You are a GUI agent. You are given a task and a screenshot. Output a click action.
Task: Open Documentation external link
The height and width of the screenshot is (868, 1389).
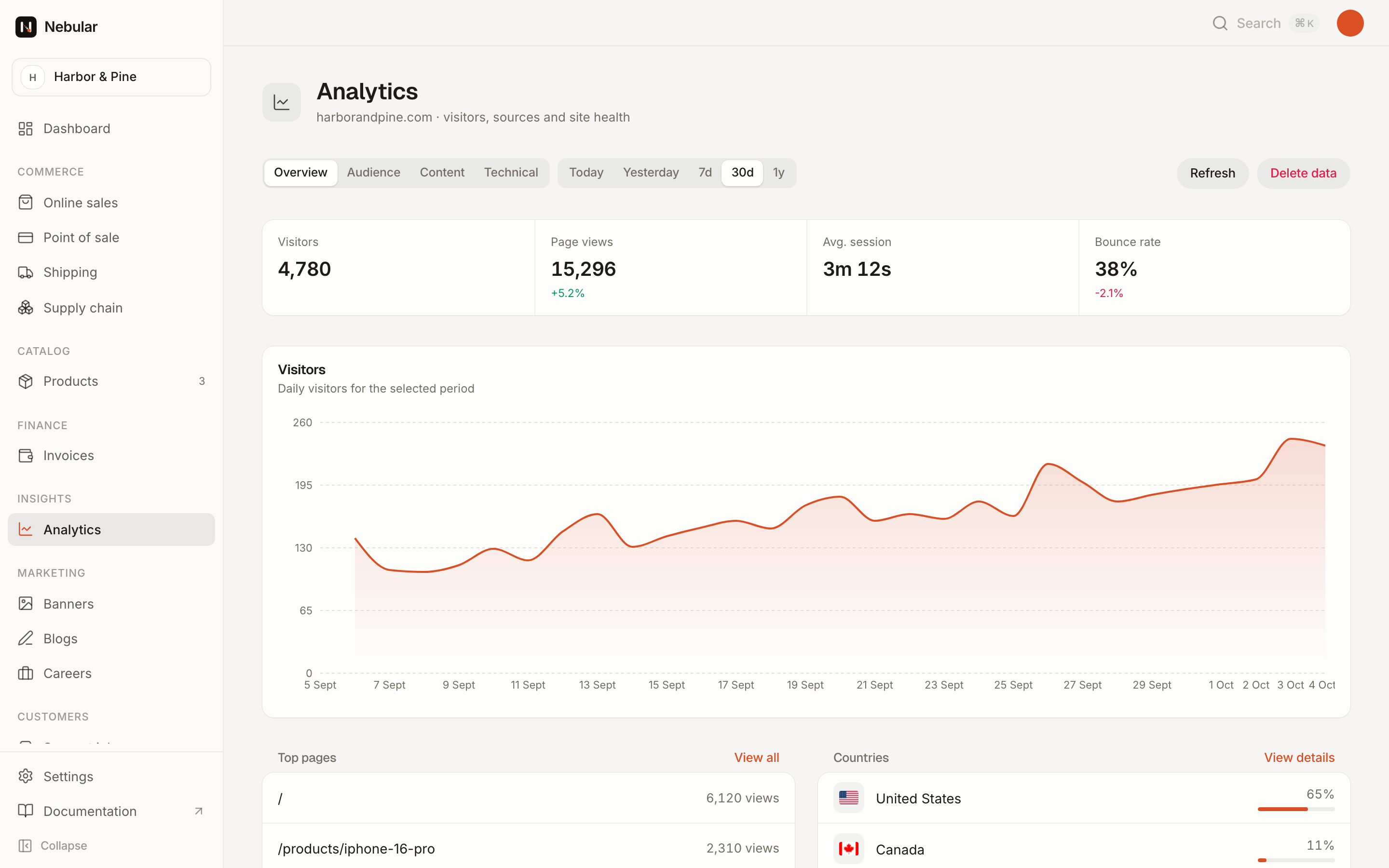pyautogui.click(x=111, y=811)
